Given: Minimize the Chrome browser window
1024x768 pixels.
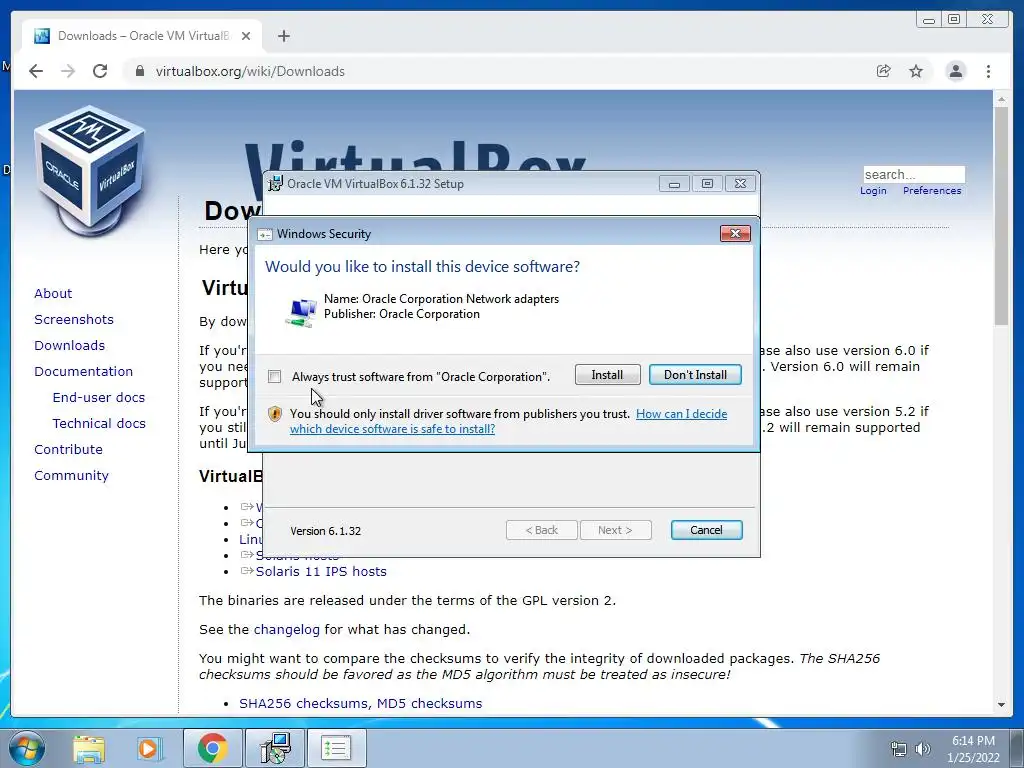Looking at the screenshot, I should [x=929, y=20].
